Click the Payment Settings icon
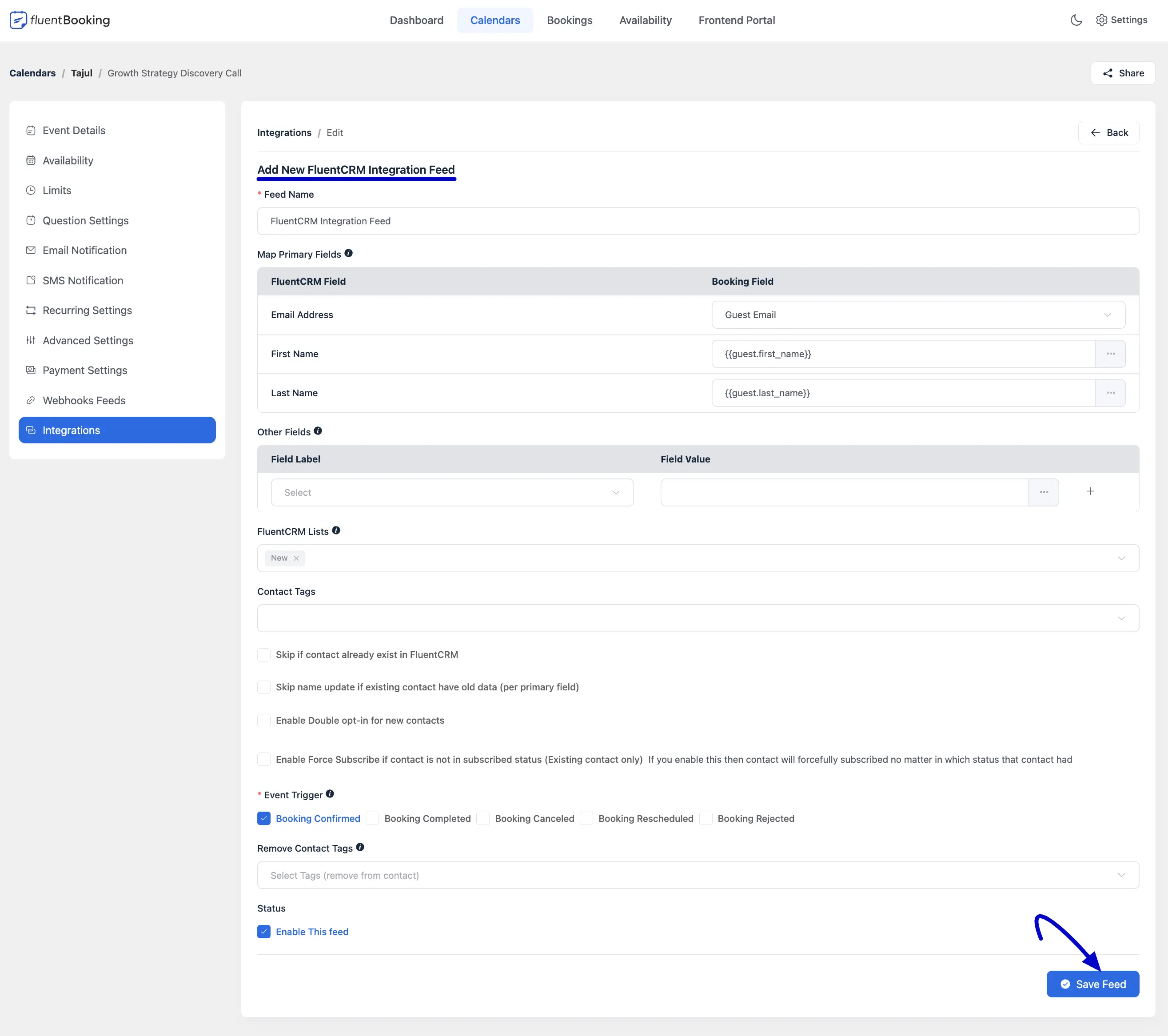The height and width of the screenshot is (1036, 1168). click(x=31, y=371)
